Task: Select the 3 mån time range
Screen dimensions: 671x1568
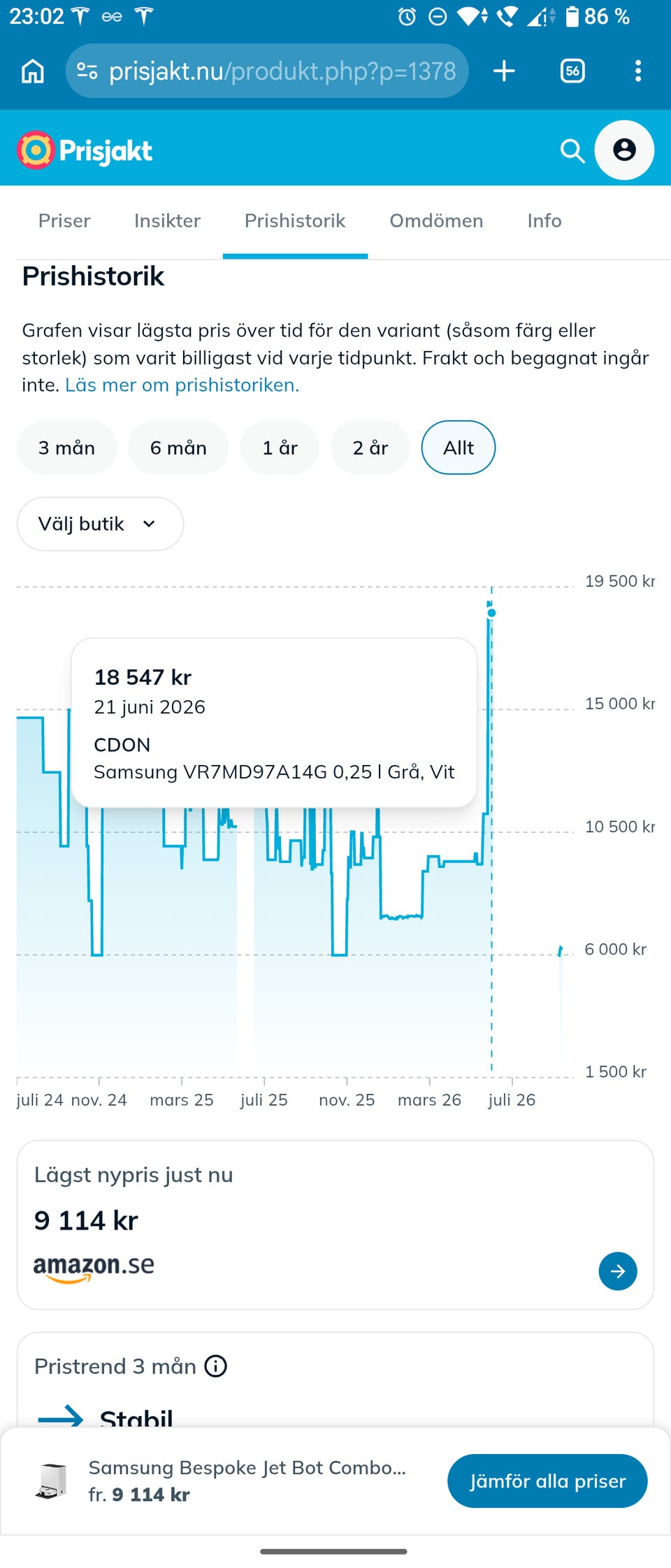Action: pos(67,448)
